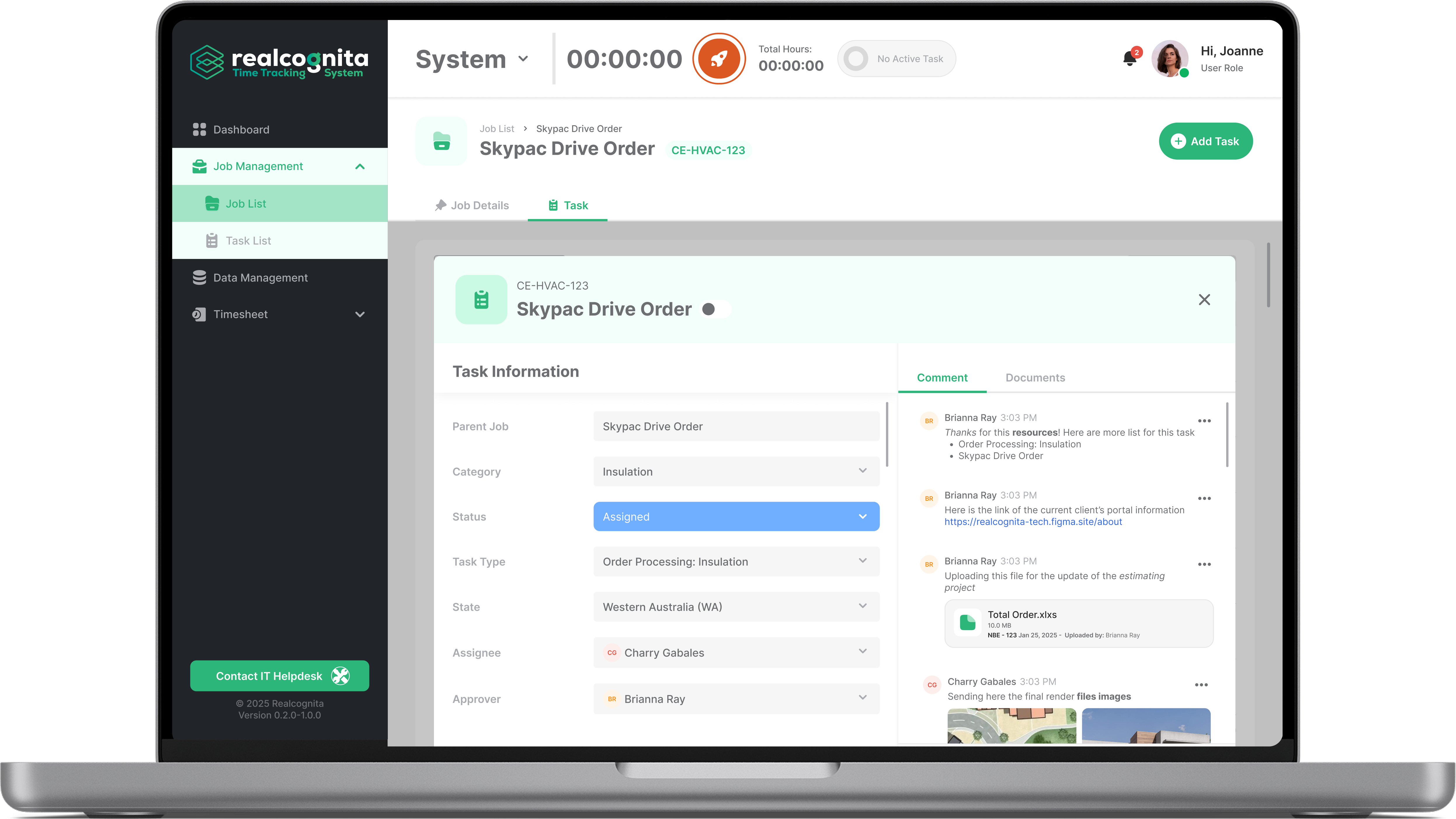Viewport: 1456px width, 819px height.
Task: Click the Data Management database icon
Action: click(199, 277)
